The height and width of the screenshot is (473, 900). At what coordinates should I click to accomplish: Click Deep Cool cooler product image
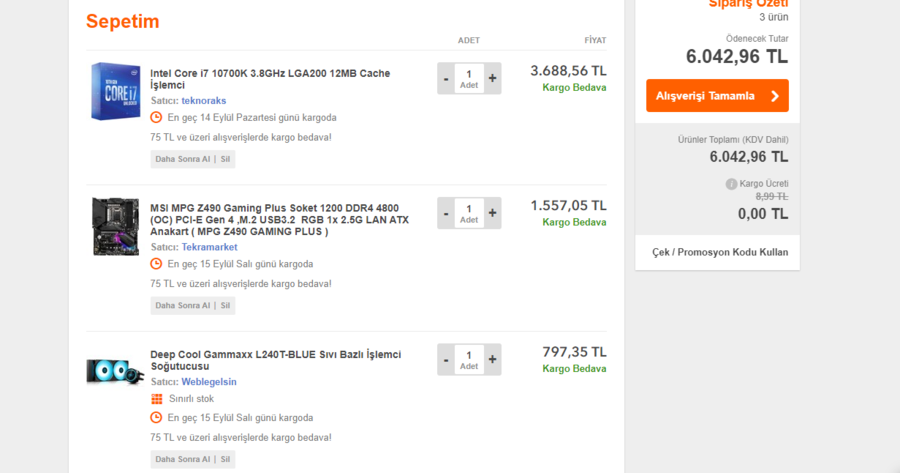click(115, 371)
